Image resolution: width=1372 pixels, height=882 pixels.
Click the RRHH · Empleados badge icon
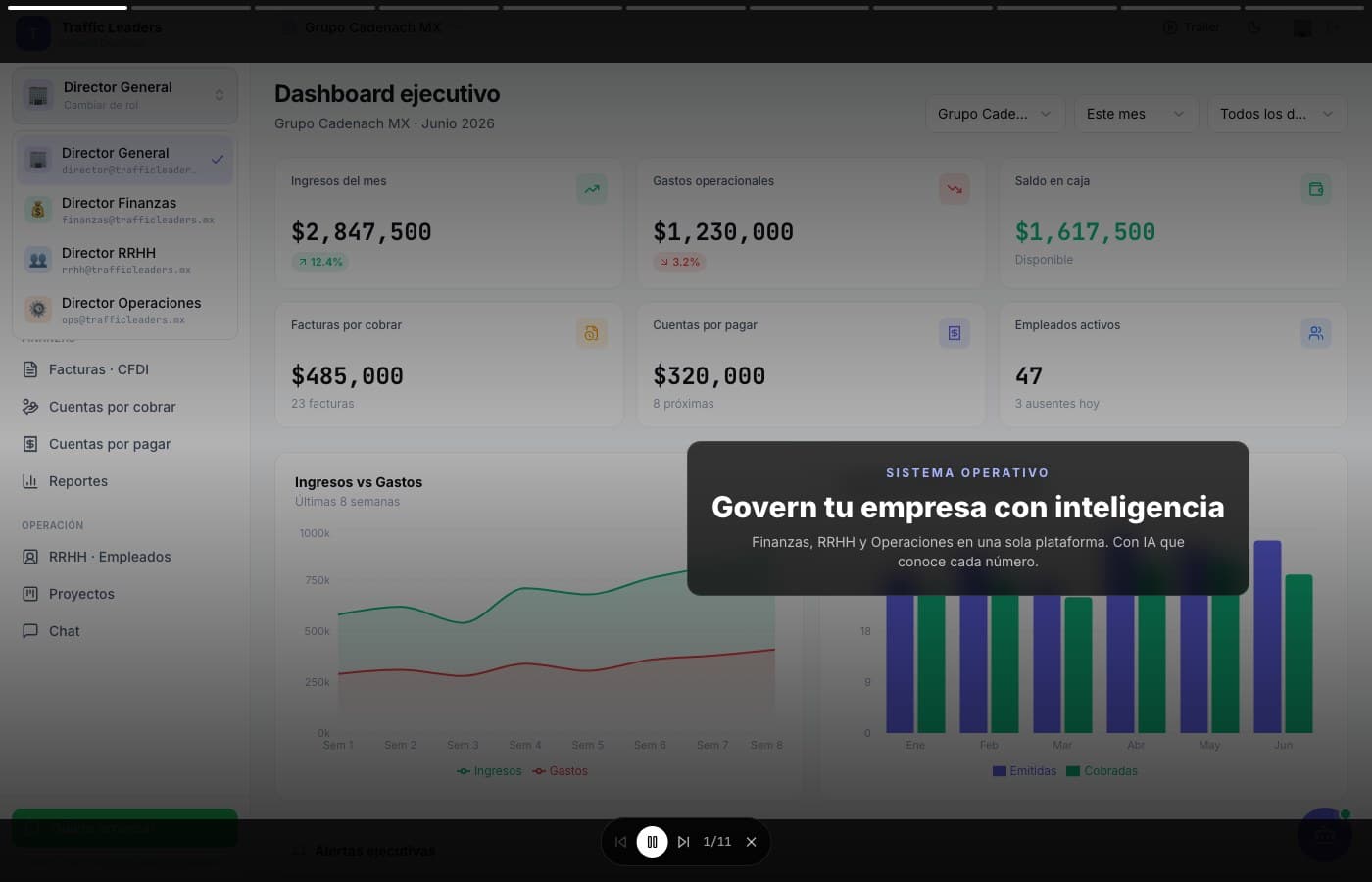pyautogui.click(x=30, y=557)
